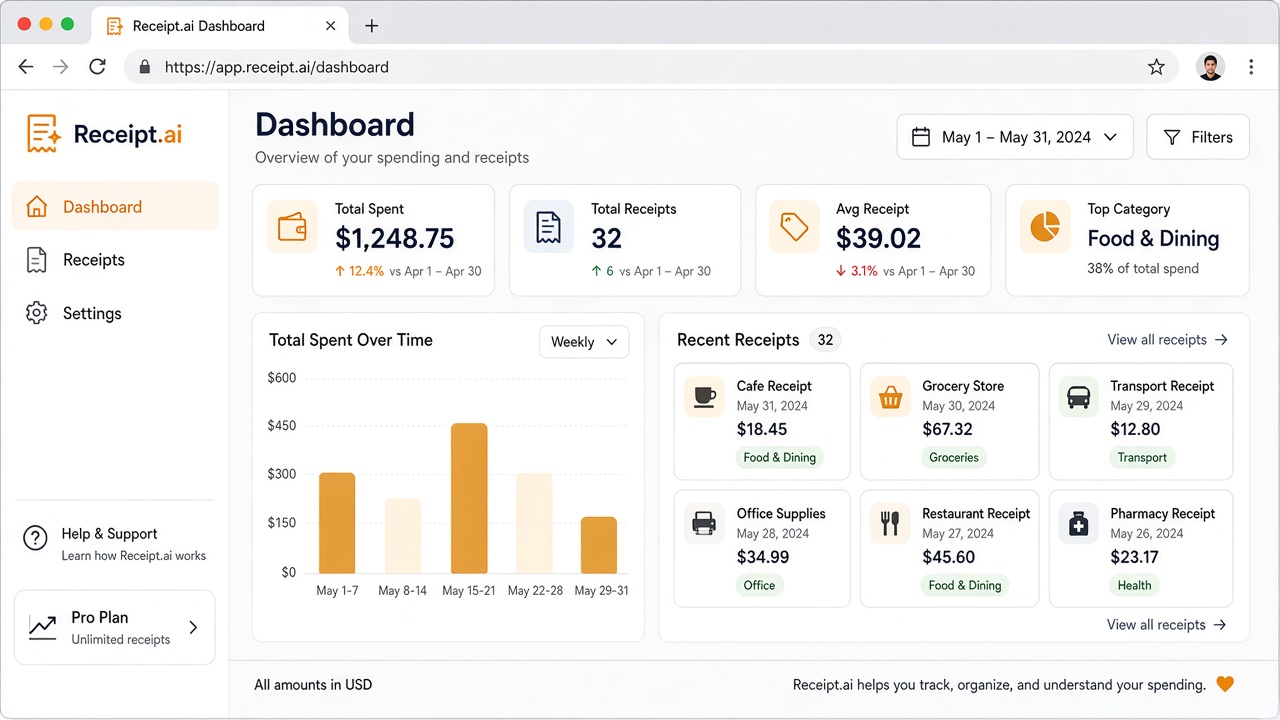This screenshot has height=720, width=1280.
Task: Click the bus icon on Transport Receipt
Action: (1078, 397)
